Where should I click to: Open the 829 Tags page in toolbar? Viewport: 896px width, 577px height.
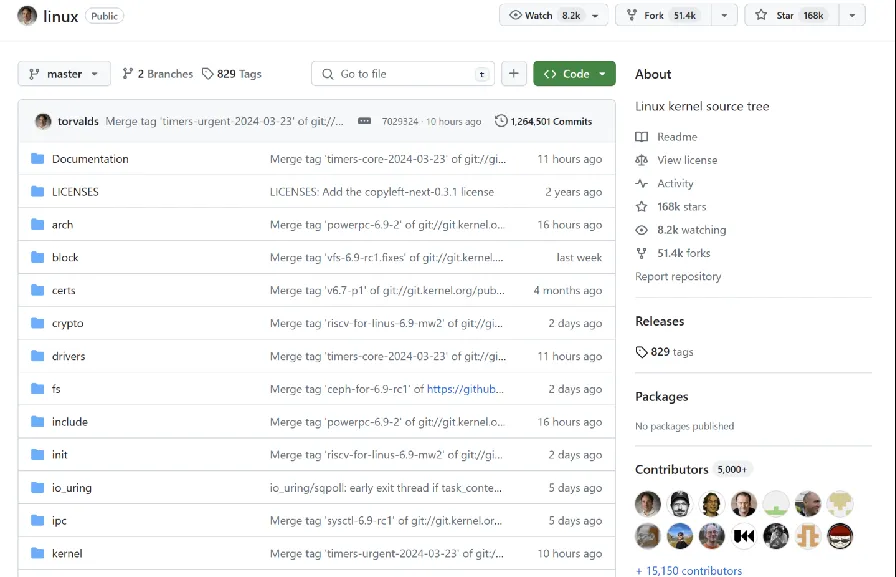coord(232,74)
